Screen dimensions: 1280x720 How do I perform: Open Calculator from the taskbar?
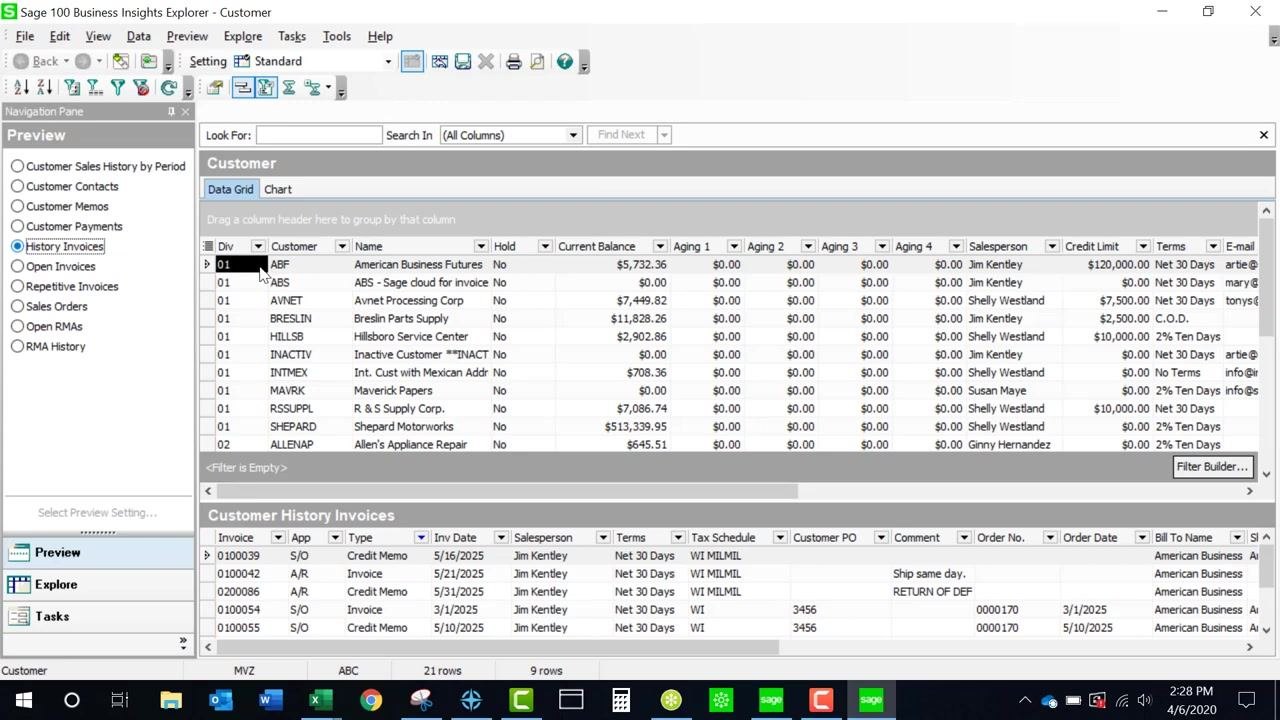tap(621, 700)
